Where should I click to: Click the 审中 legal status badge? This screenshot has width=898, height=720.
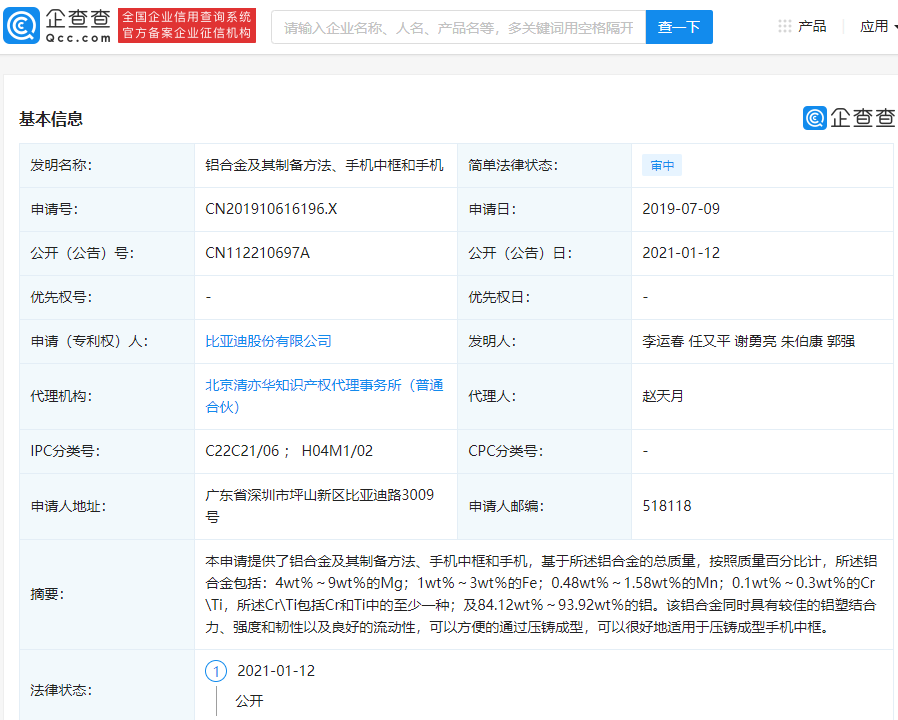[661, 165]
